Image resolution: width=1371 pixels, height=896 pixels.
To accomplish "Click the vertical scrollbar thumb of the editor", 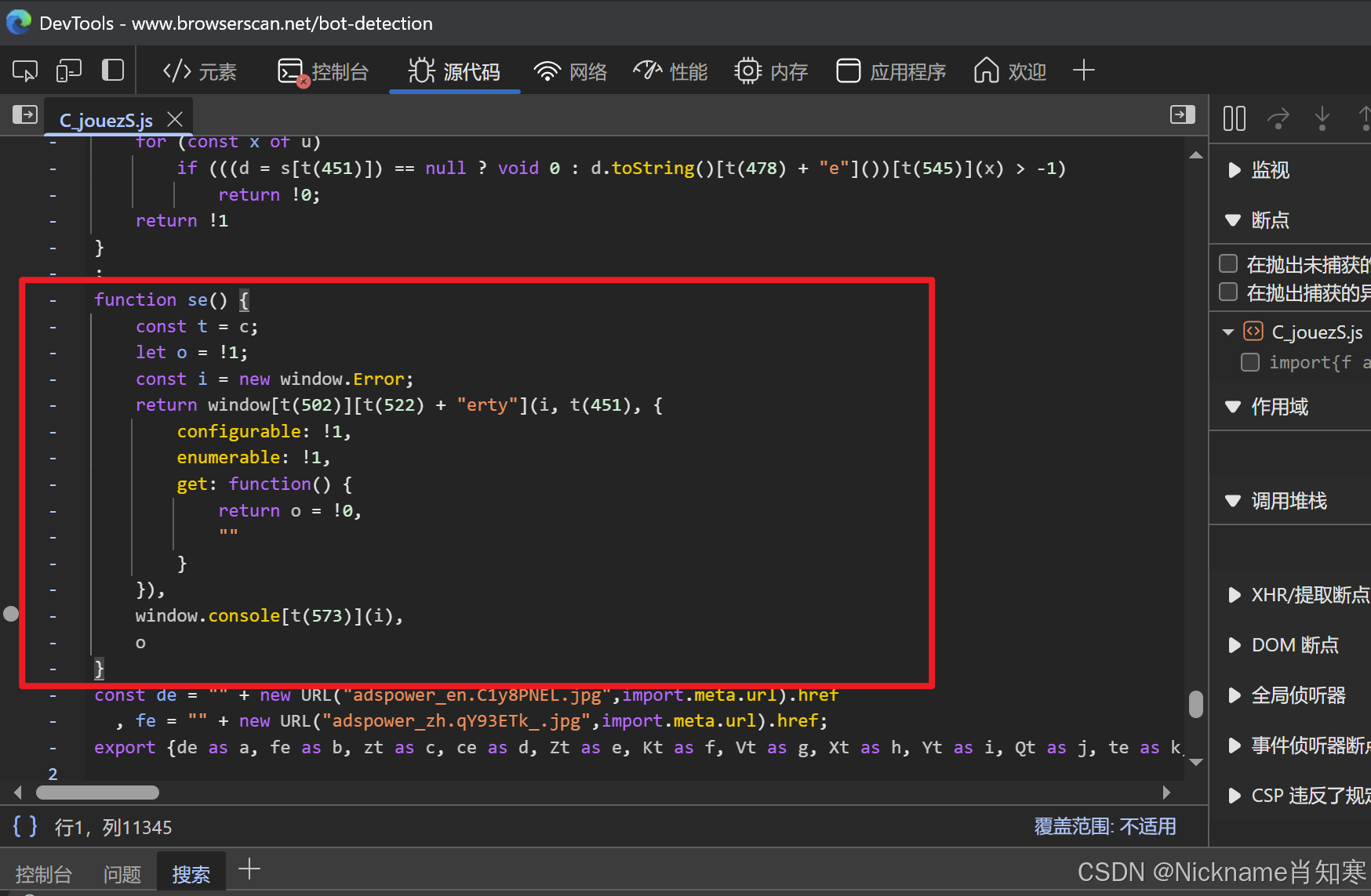I will [x=1196, y=704].
